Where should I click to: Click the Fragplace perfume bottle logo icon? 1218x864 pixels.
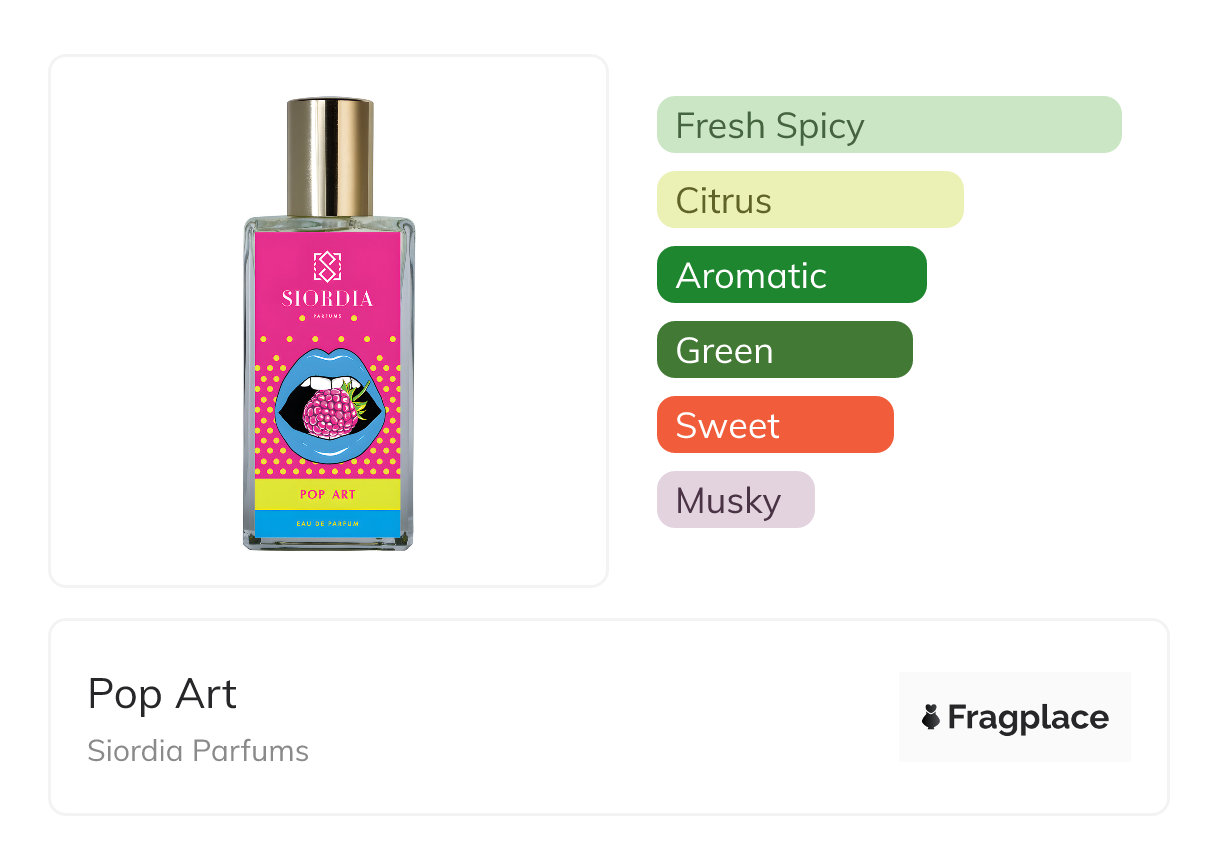pyautogui.click(x=931, y=717)
